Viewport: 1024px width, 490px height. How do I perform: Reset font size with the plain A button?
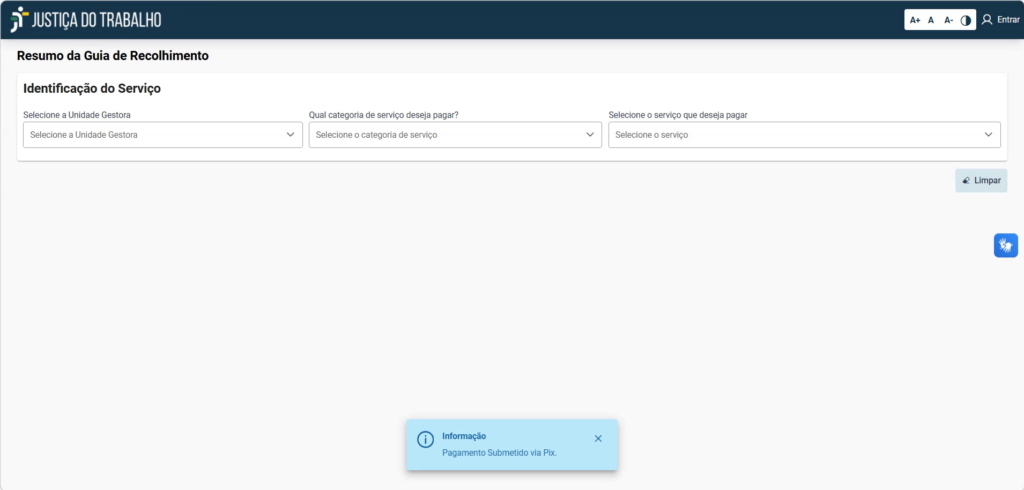[931, 20]
